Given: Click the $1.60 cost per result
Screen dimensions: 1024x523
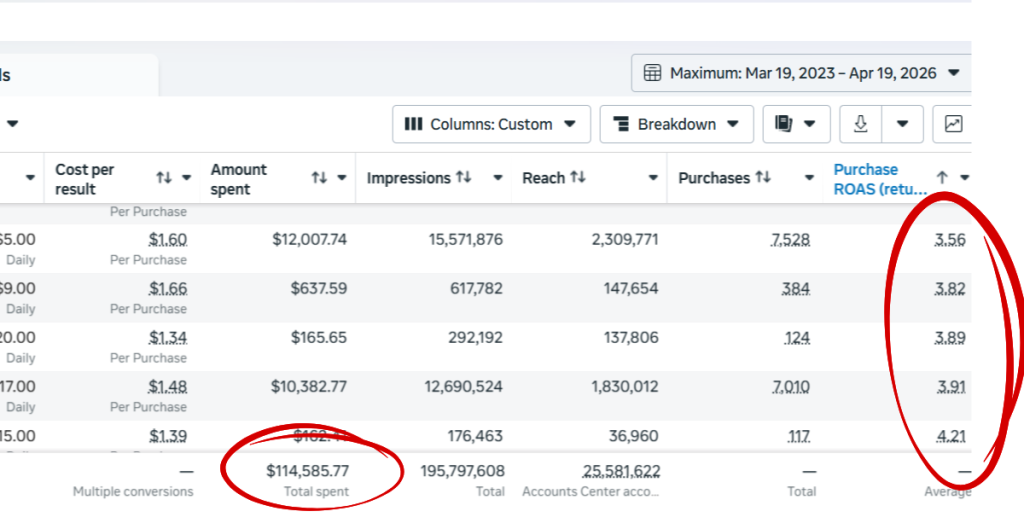Looking at the screenshot, I should (168, 240).
